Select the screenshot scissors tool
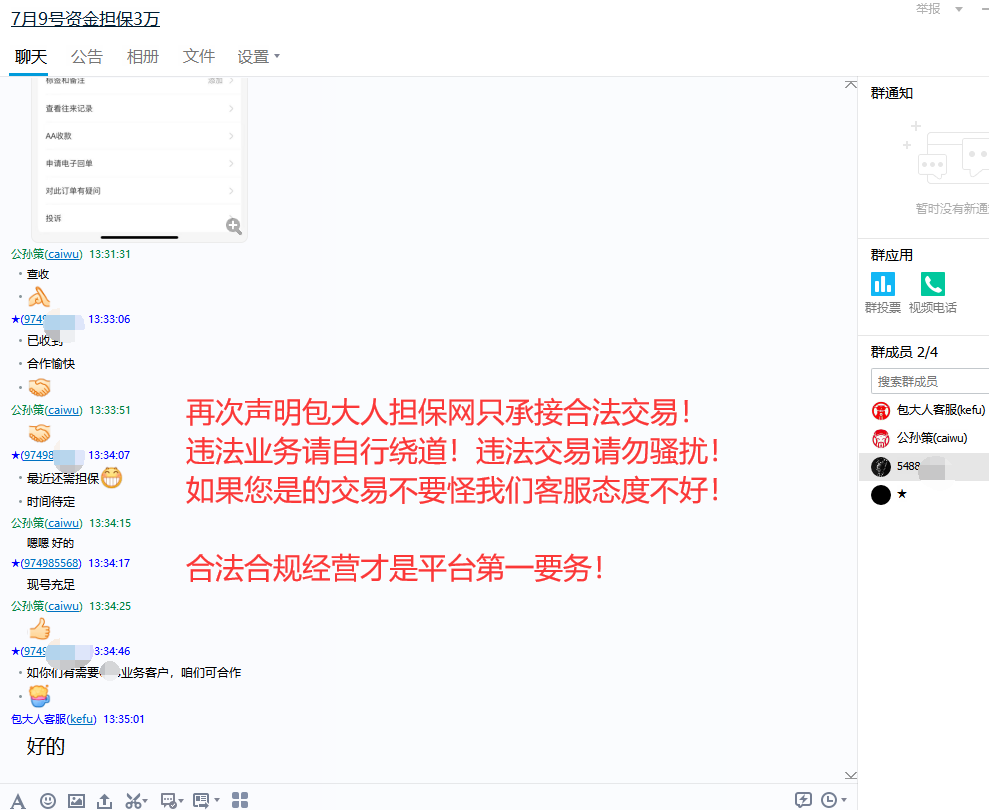 coord(133,800)
